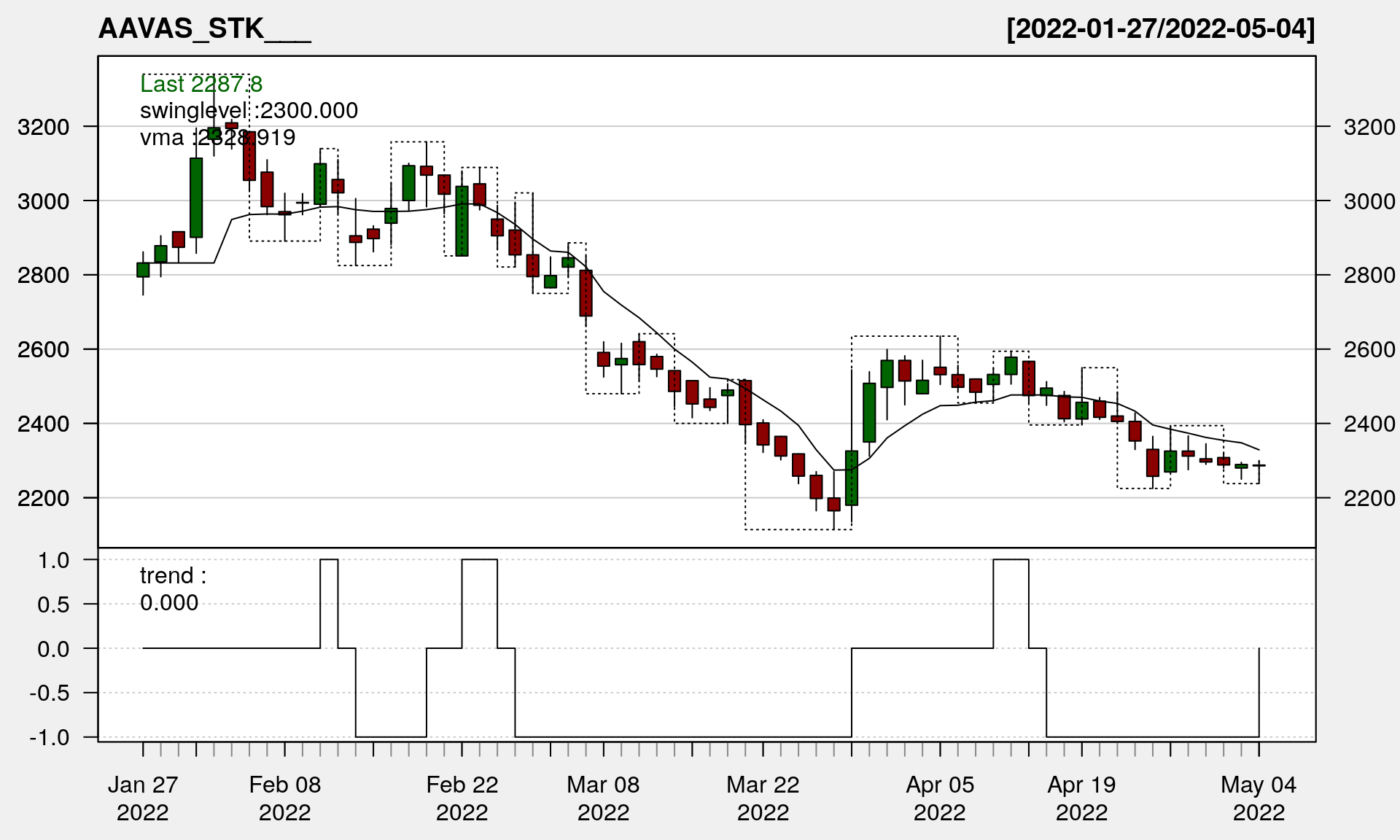Click the Feb 08 2022 axis date

284,798
